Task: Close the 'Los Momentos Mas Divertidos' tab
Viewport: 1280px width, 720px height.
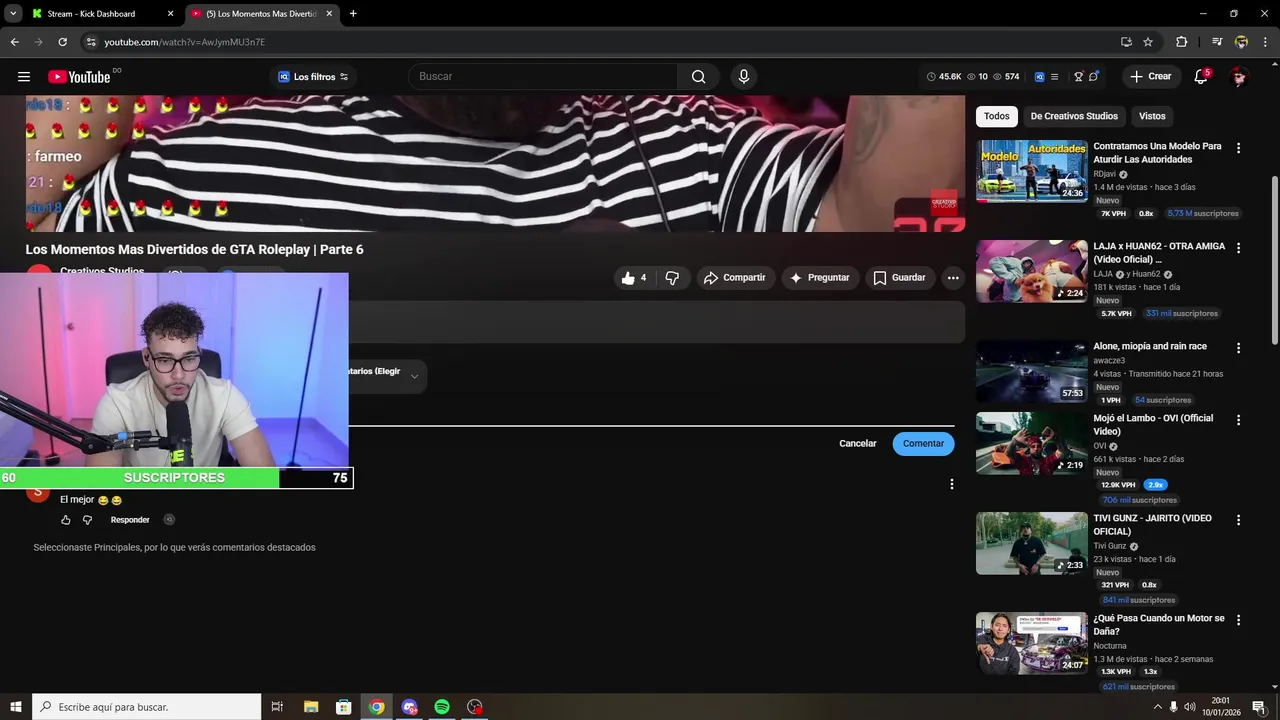Action: click(329, 14)
